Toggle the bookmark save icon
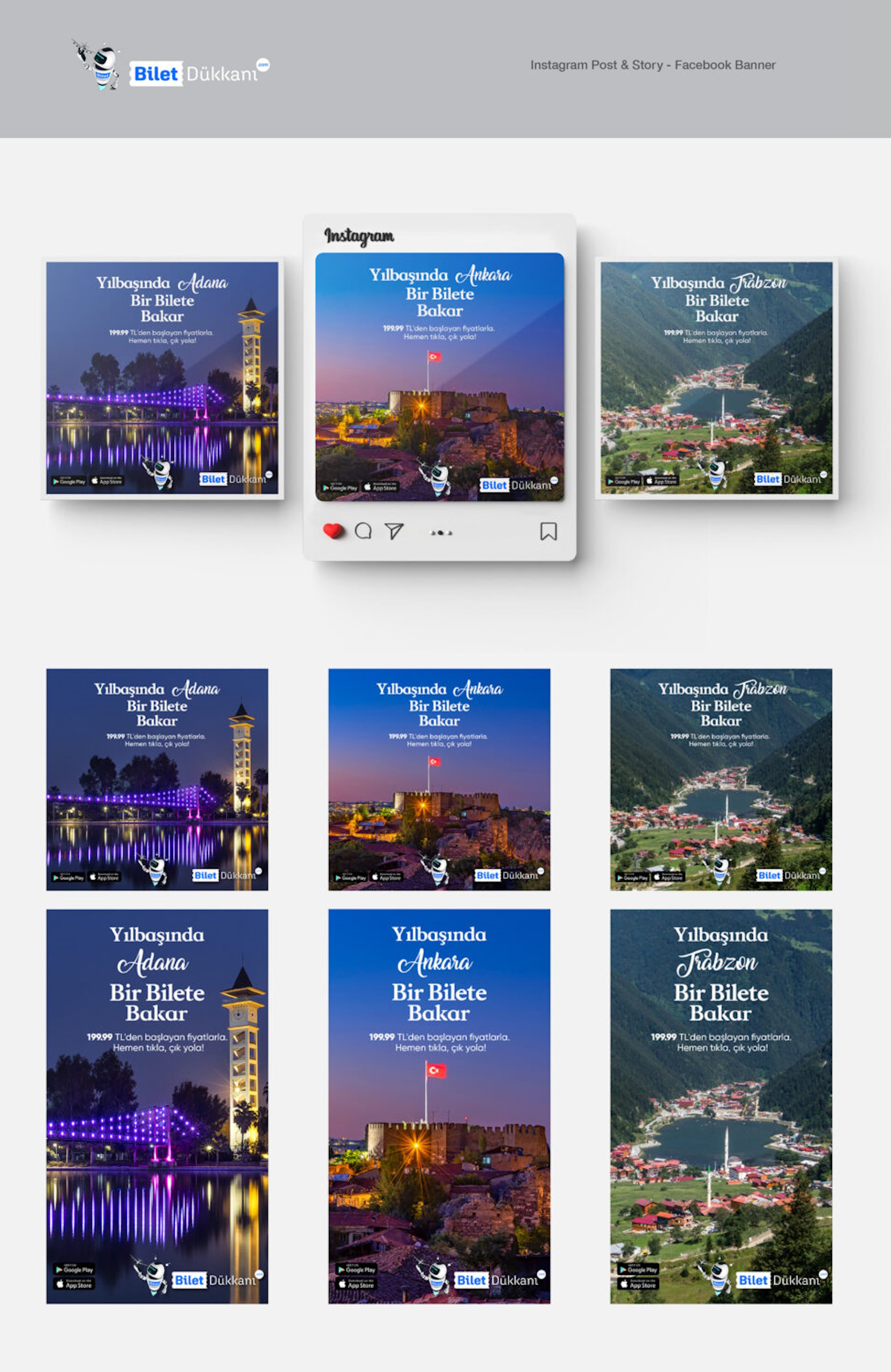This screenshot has width=891, height=1372. click(x=548, y=531)
